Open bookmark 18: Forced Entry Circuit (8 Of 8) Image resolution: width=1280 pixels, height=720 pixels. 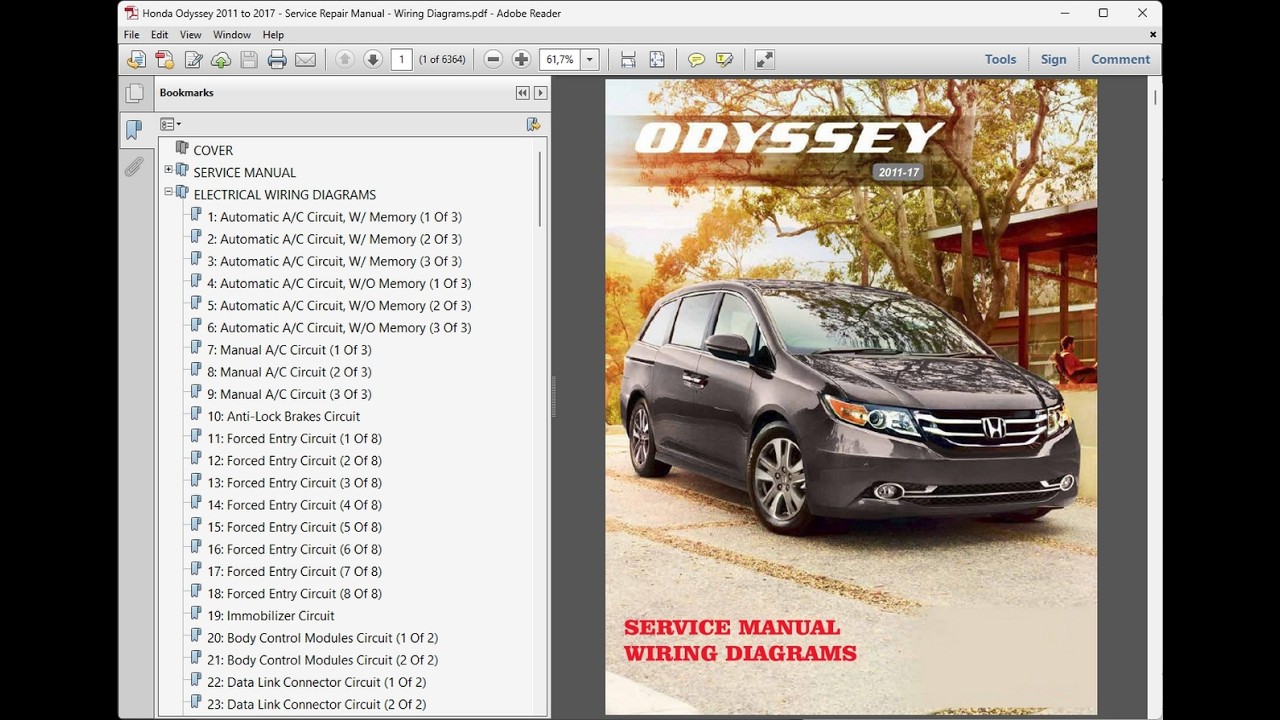[x=294, y=593]
